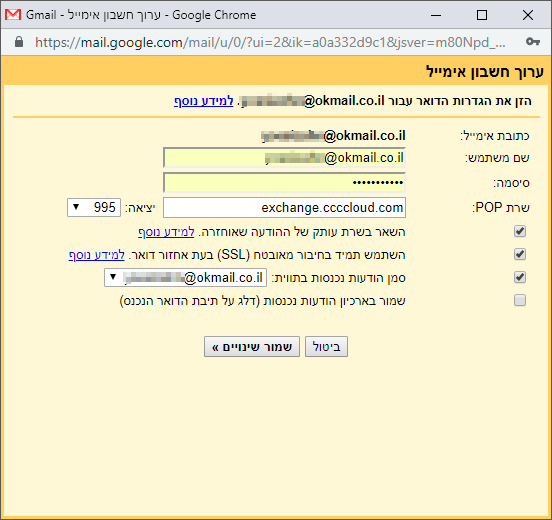Screen dimensions: 552x520
Task: Close the Gmail edit account window
Action: 528,15
